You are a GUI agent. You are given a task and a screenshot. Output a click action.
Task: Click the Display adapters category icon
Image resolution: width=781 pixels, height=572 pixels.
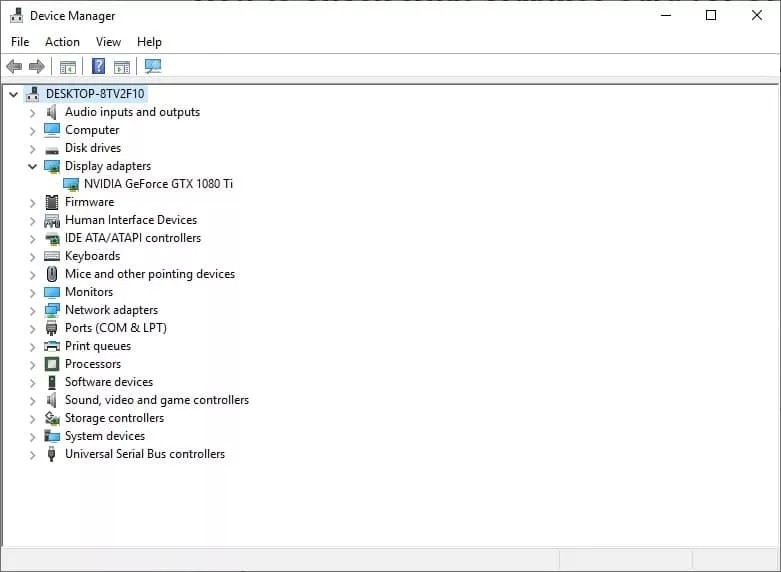tap(52, 166)
